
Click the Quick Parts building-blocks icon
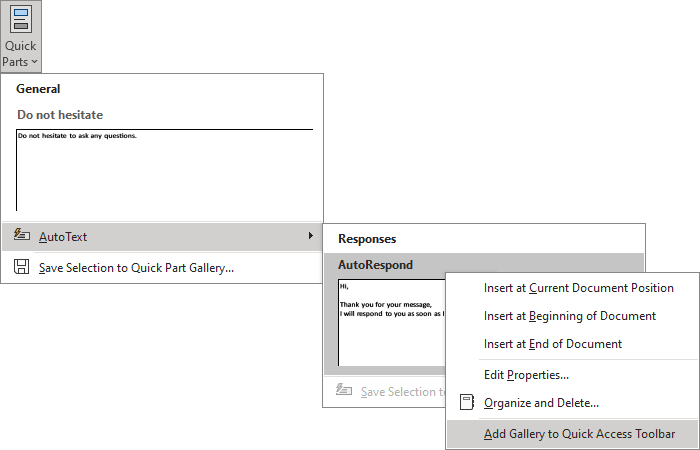(21, 18)
